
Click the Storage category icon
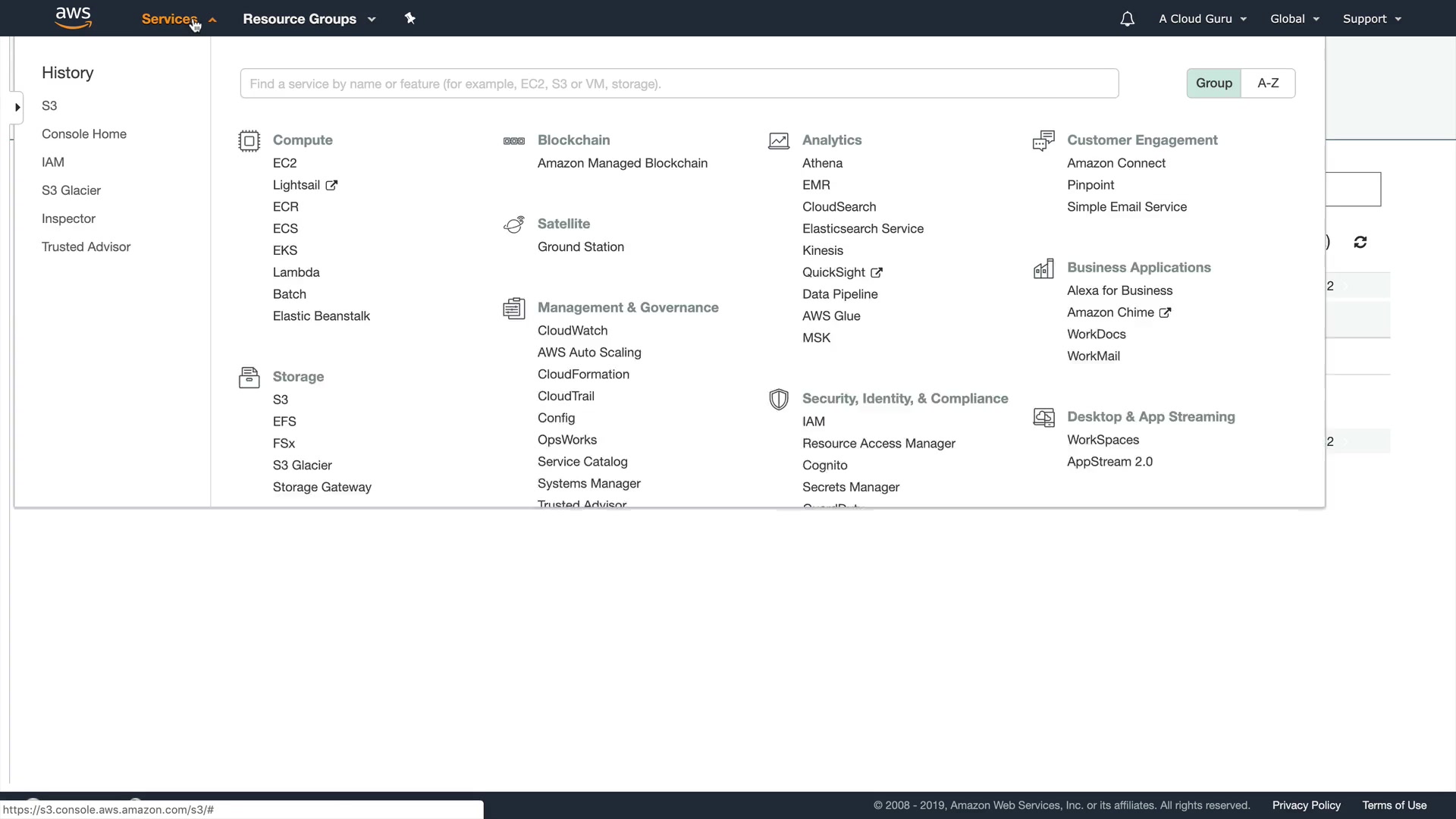click(249, 377)
